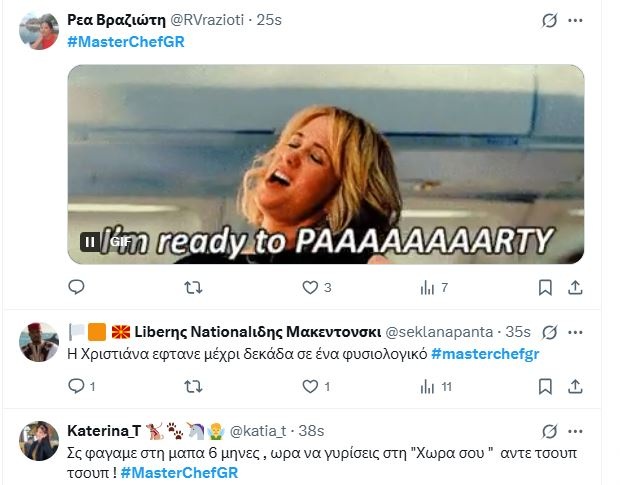This screenshot has width=620, height=485.
Task: Open more options on @seklanapanta tweet
Action: tap(575, 332)
